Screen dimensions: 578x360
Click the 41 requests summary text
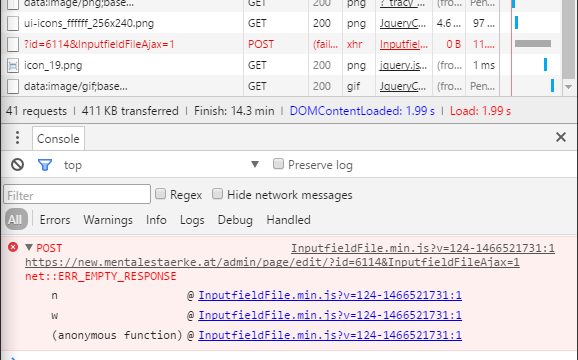click(36, 111)
